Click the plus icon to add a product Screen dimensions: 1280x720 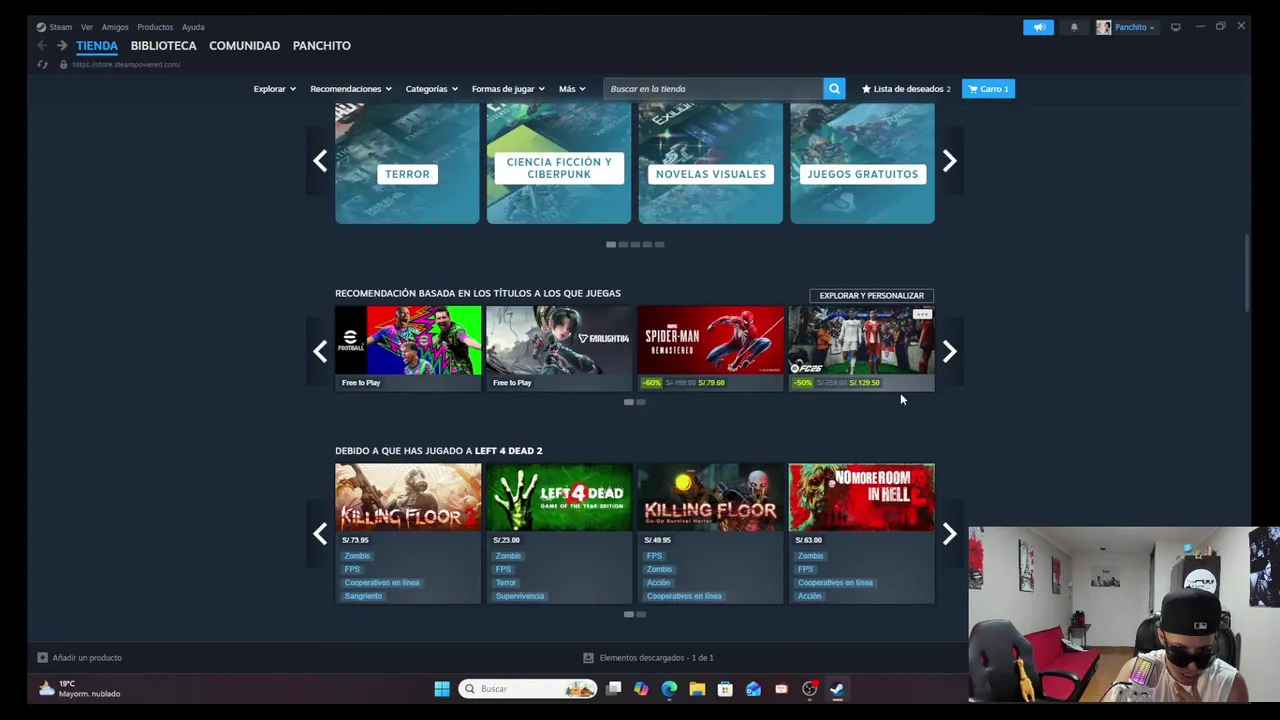point(42,658)
